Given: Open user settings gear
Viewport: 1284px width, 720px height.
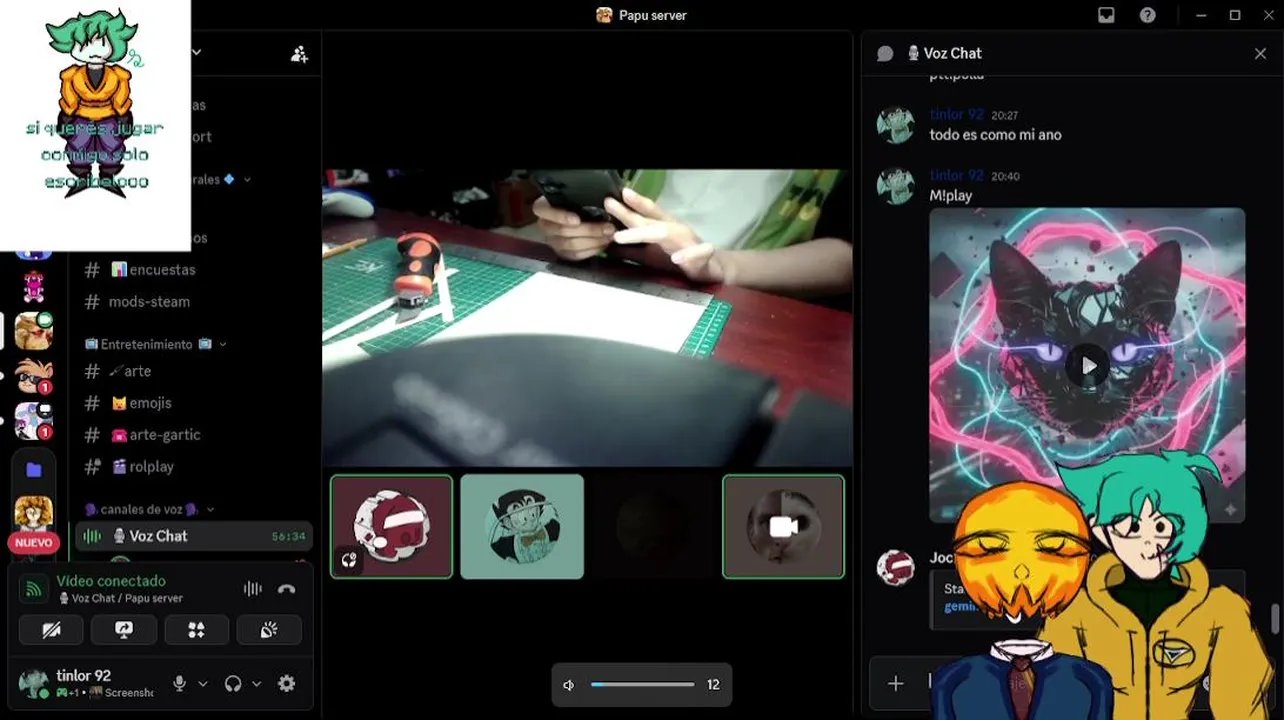Looking at the screenshot, I should tap(287, 684).
